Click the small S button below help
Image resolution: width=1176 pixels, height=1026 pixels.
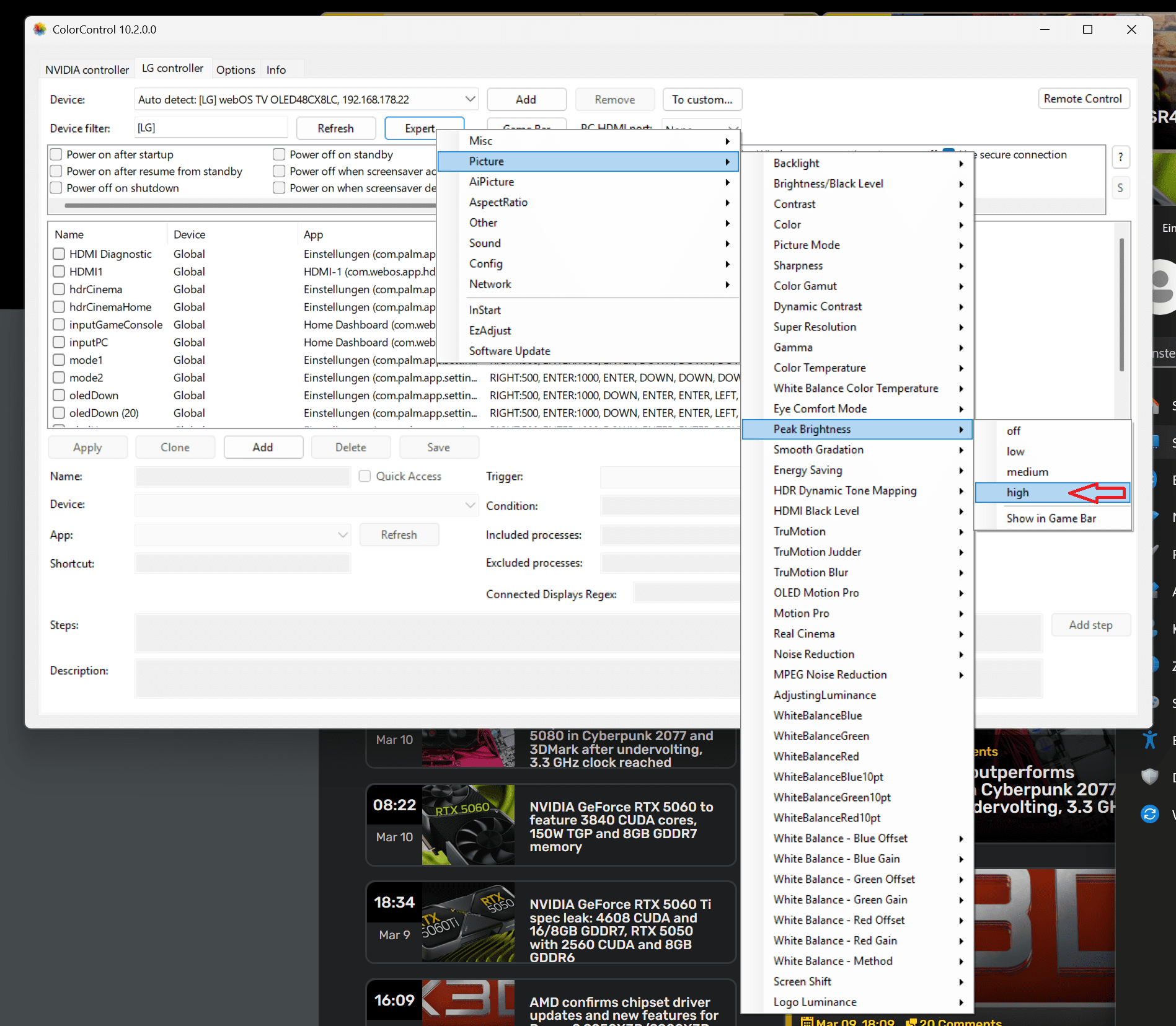coord(1120,188)
